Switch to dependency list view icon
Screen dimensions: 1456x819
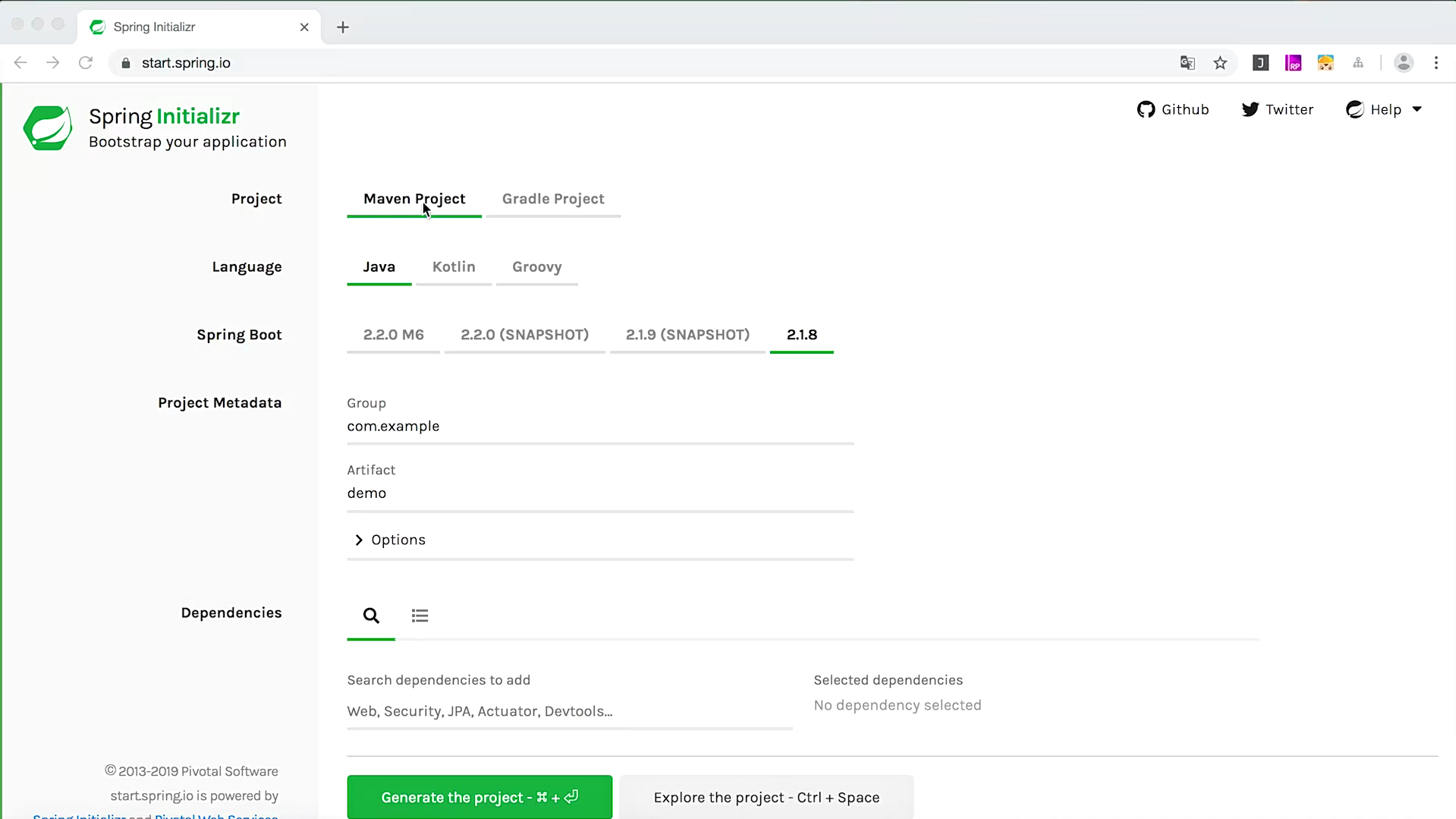pos(420,616)
